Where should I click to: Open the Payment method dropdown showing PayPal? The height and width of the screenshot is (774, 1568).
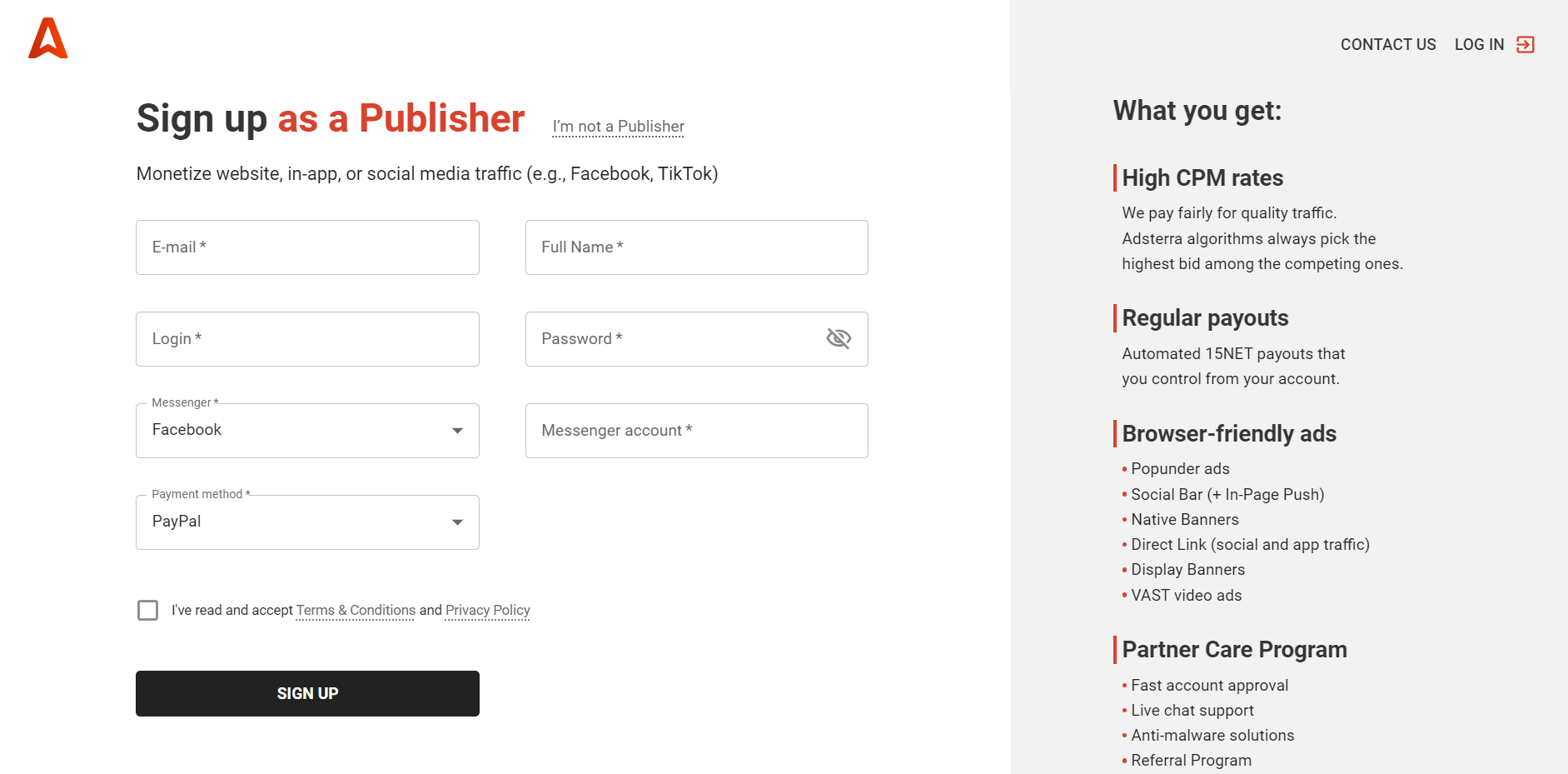306,522
